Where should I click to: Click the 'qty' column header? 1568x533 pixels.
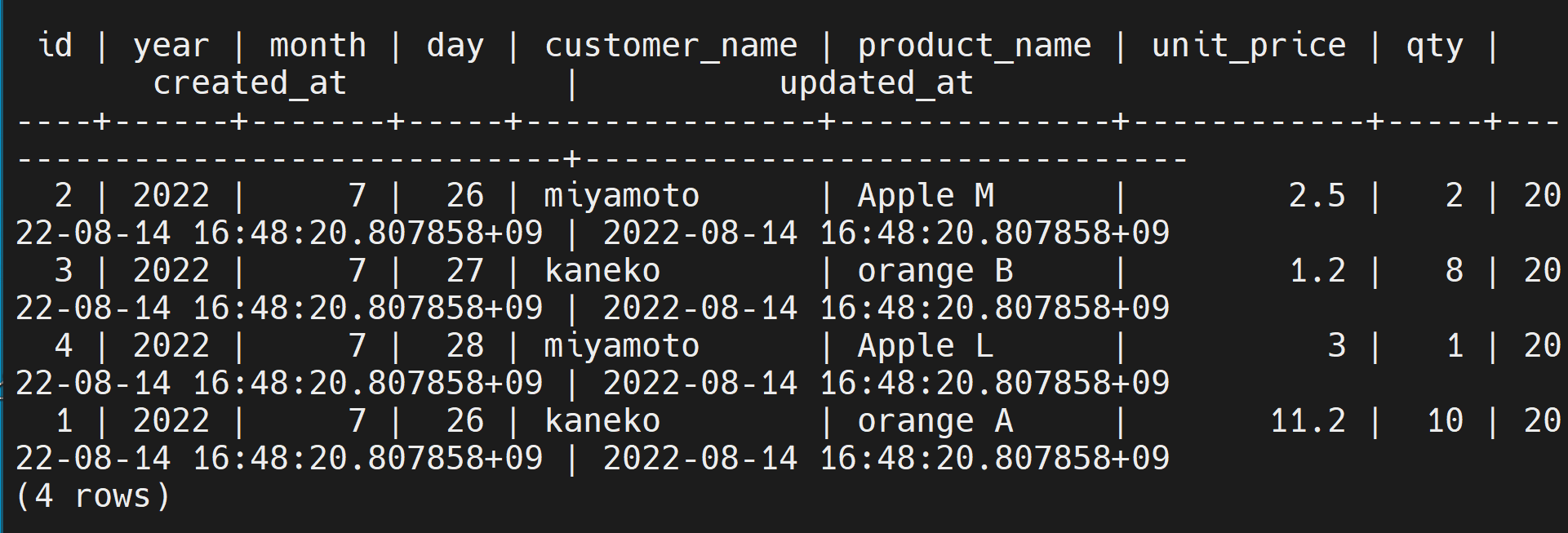click(x=1434, y=45)
